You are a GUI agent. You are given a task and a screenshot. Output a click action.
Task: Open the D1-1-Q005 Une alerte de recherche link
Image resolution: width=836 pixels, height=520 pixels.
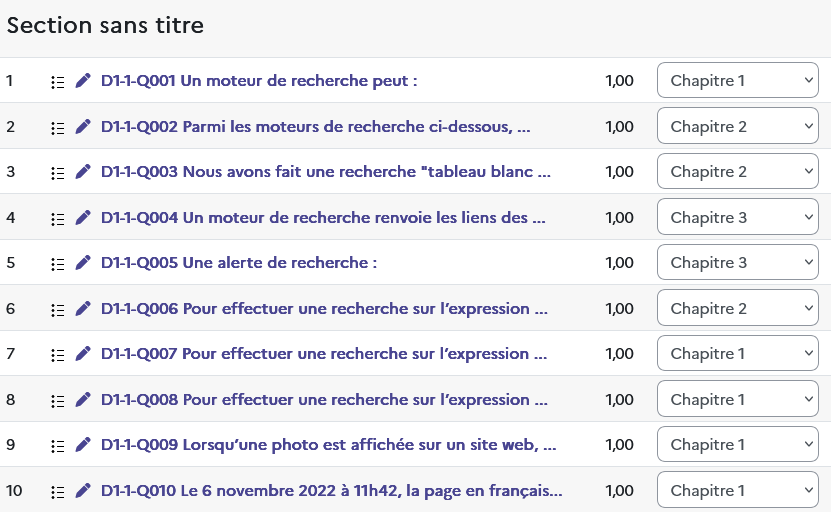pyautogui.click(x=239, y=263)
